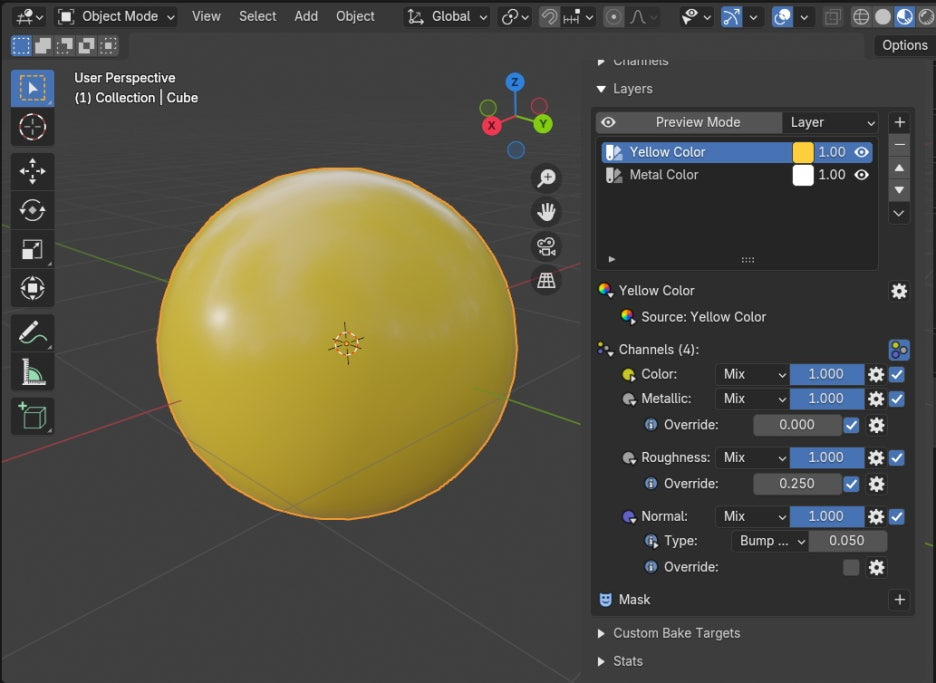Screen dimensions: 936x683
Task: Open the Object menu
Action: (x=355, y=17)
